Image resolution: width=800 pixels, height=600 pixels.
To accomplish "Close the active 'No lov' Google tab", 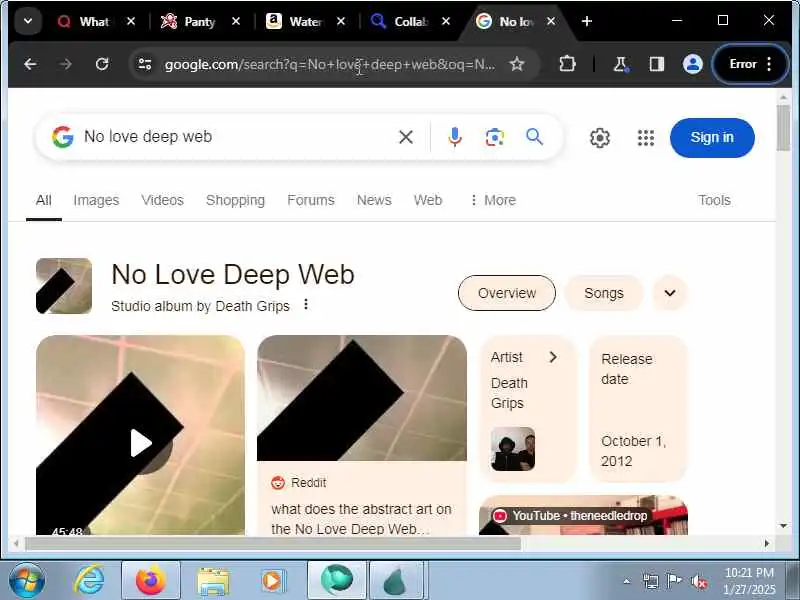I will click(551, 21).
